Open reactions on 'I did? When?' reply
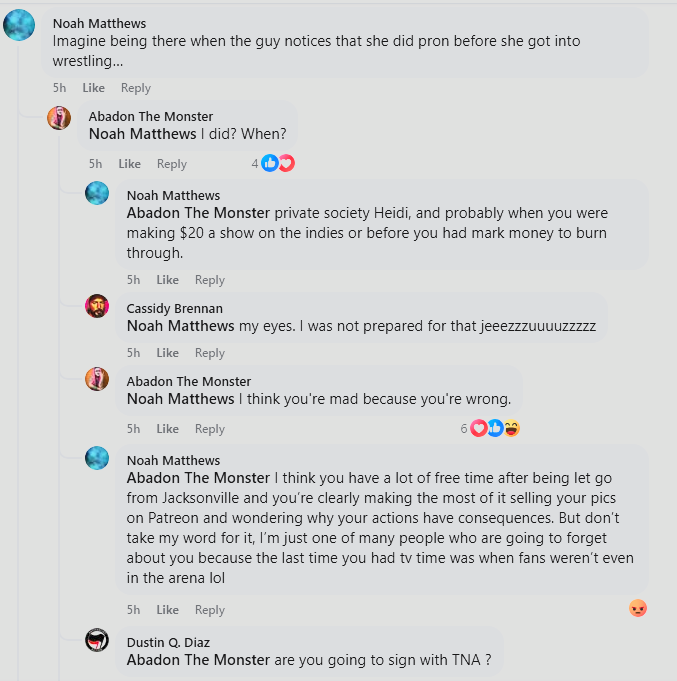677x681 pixels. (277, 163)
